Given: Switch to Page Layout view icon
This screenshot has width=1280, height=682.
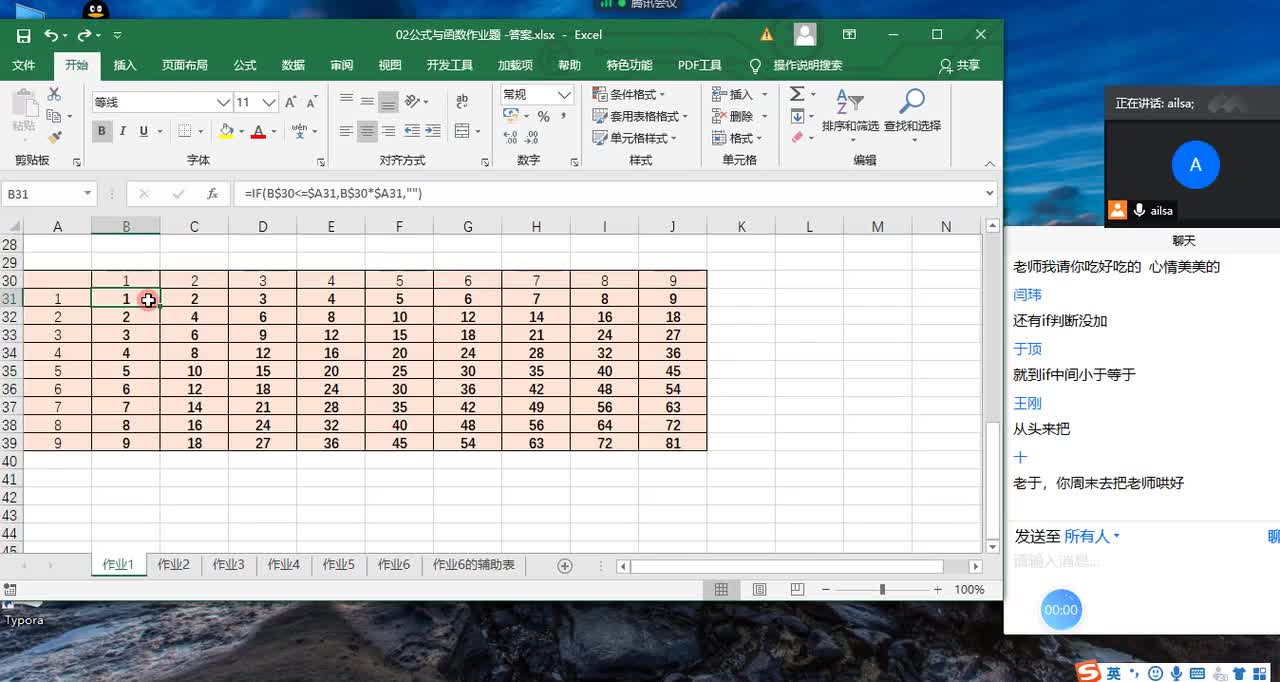Looking at the screenshot, I should coord(760,590).
